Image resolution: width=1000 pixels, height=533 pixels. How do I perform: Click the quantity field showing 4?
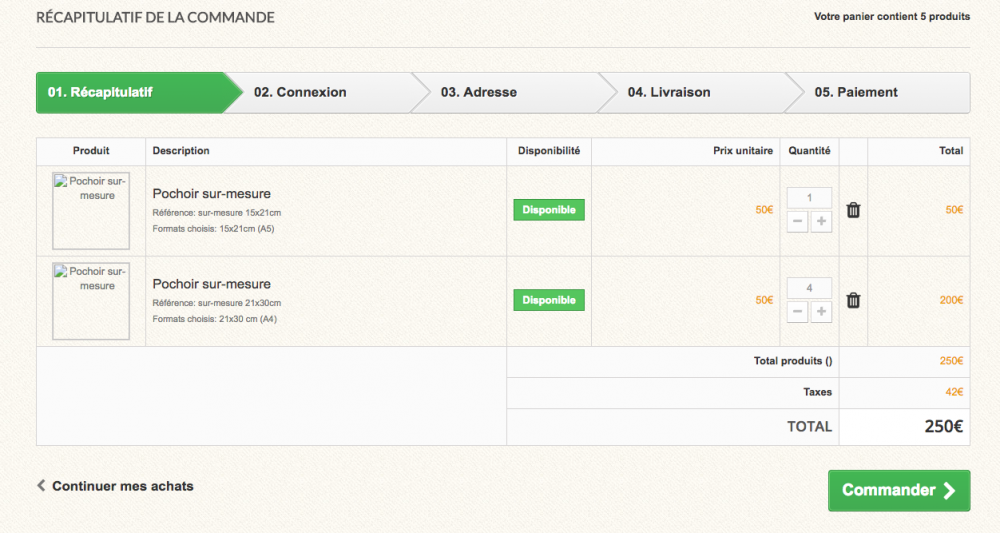809,288
